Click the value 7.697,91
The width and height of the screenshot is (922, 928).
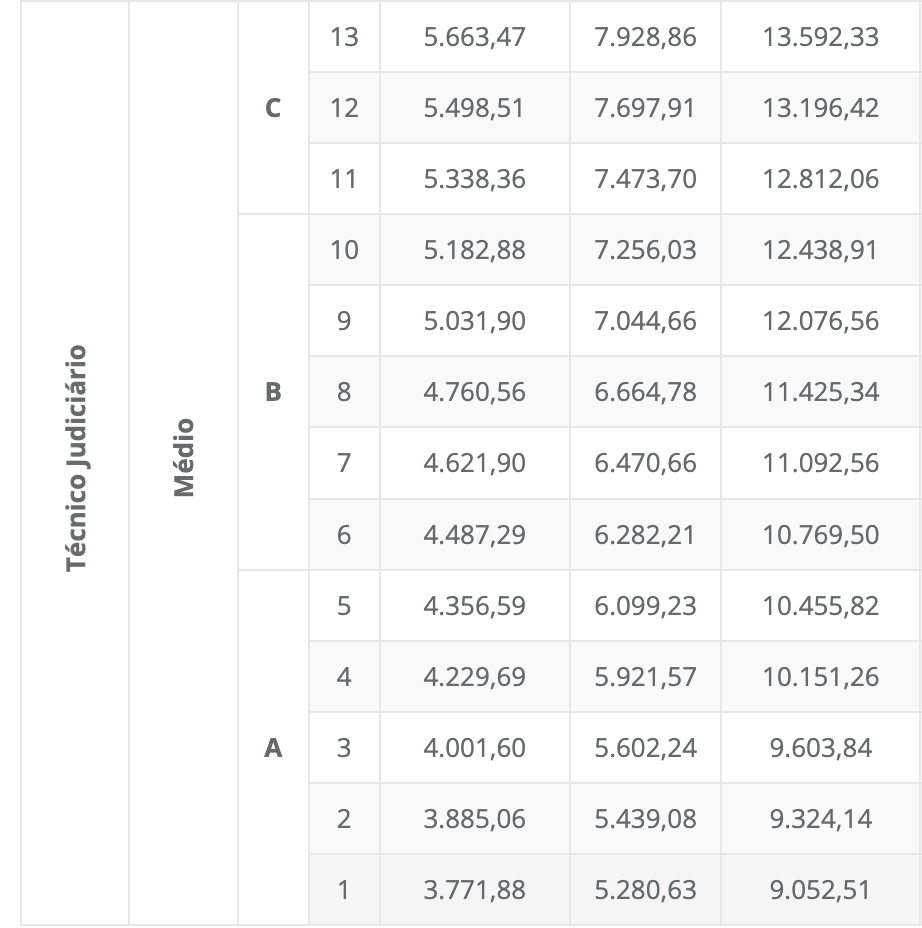[645, 108]
